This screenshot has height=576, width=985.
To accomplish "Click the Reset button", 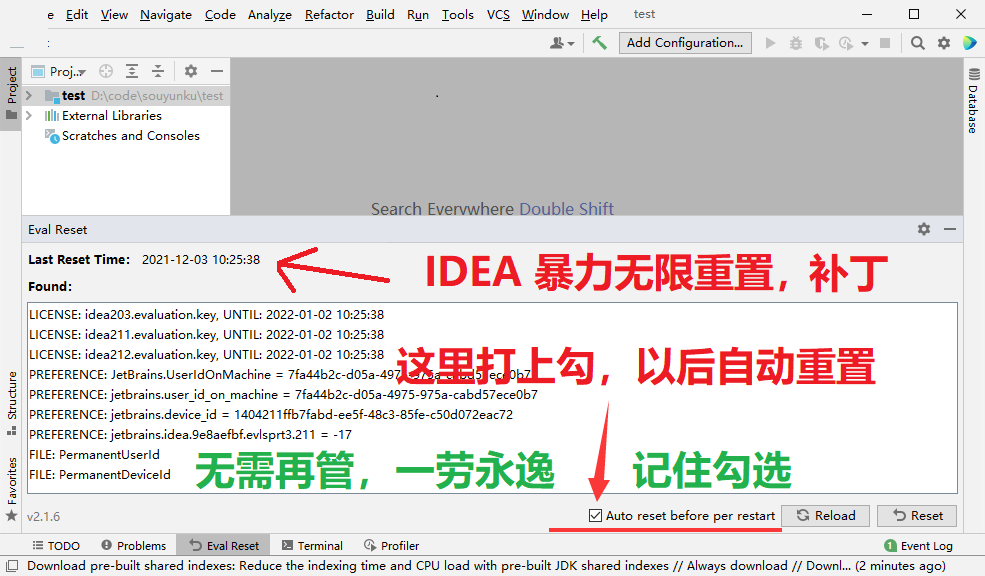I will [x=917, y=515].
